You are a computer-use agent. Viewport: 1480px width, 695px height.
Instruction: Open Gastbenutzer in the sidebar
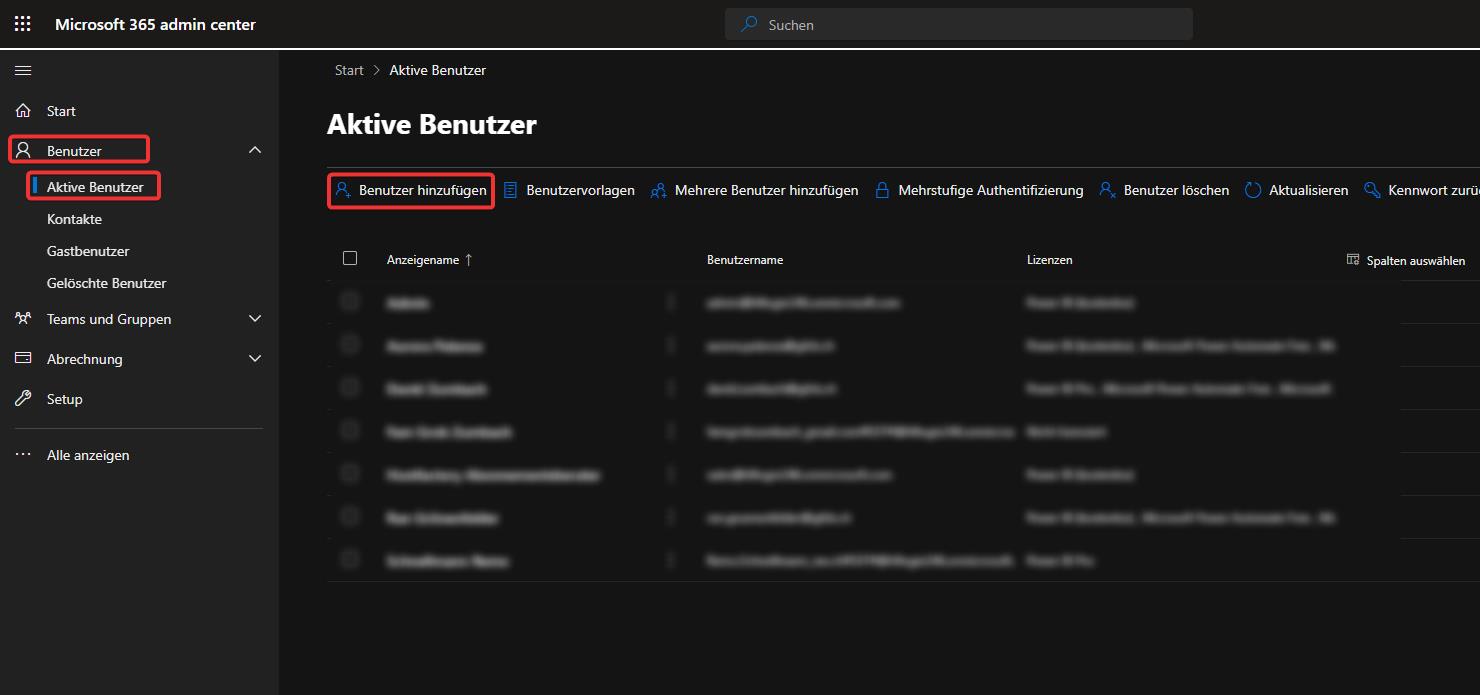click(x=88, y=251)
